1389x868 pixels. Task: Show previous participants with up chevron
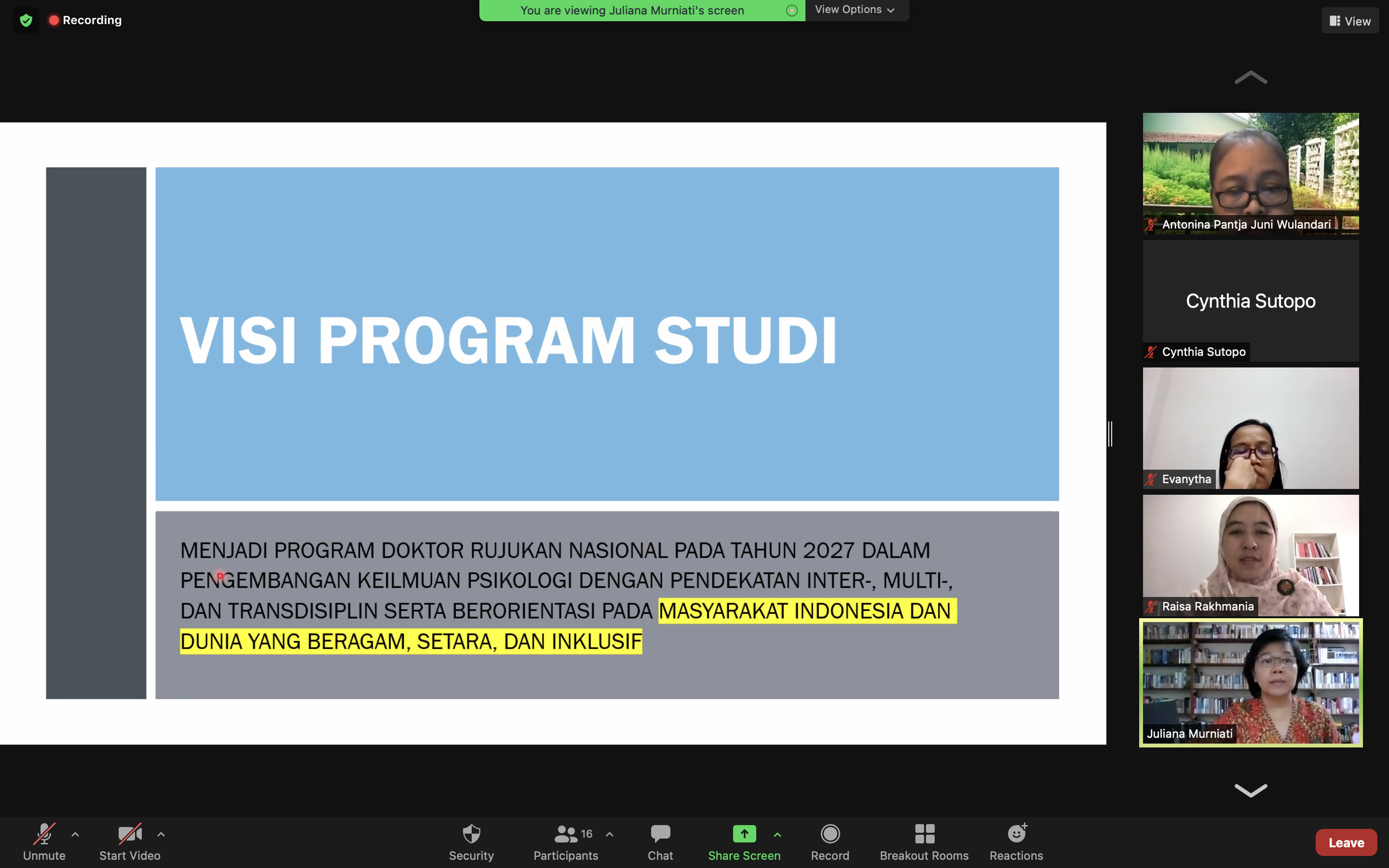pyautogui.click(x=1251, y=78)
